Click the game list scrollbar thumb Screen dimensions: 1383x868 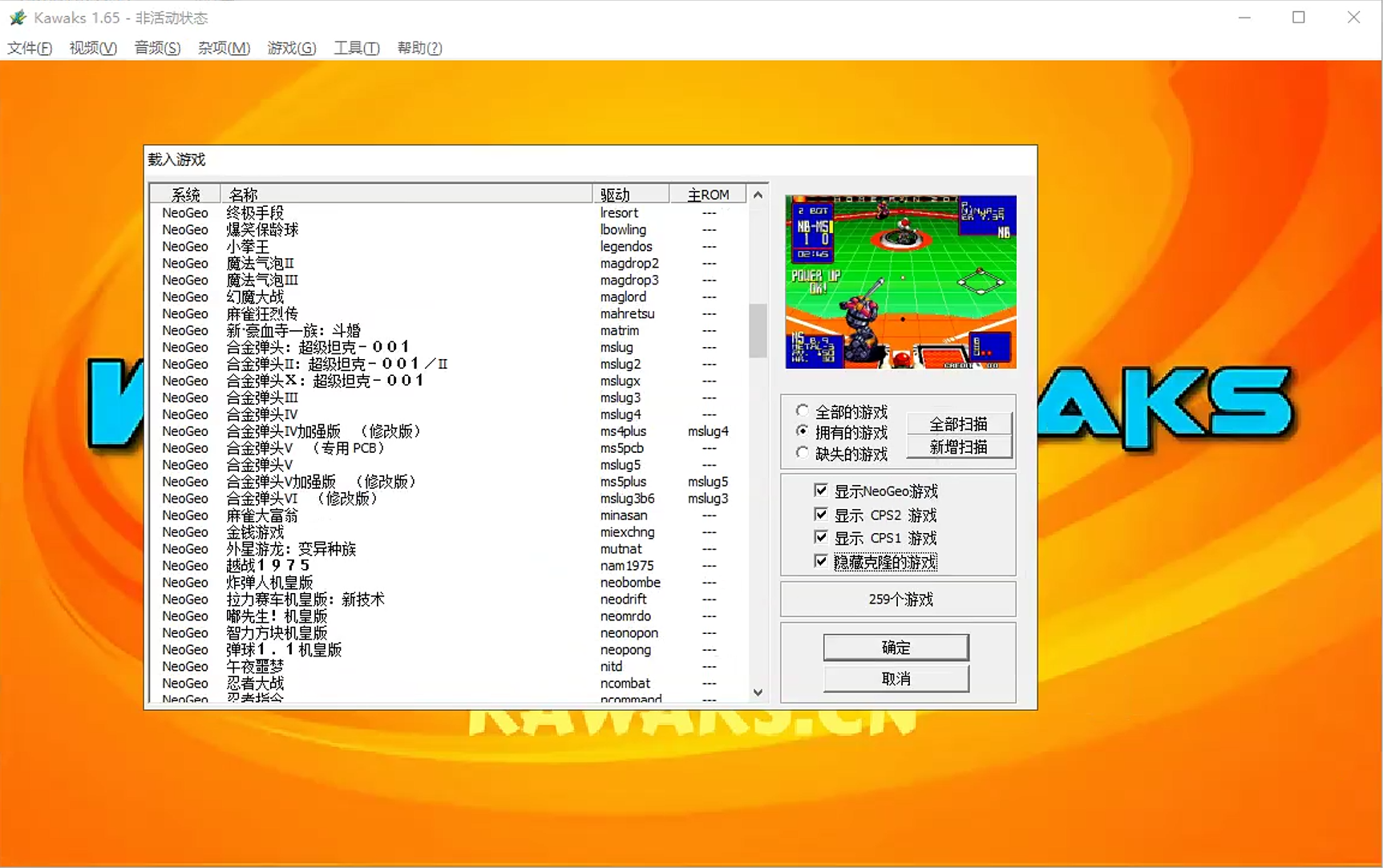[757, 330]
